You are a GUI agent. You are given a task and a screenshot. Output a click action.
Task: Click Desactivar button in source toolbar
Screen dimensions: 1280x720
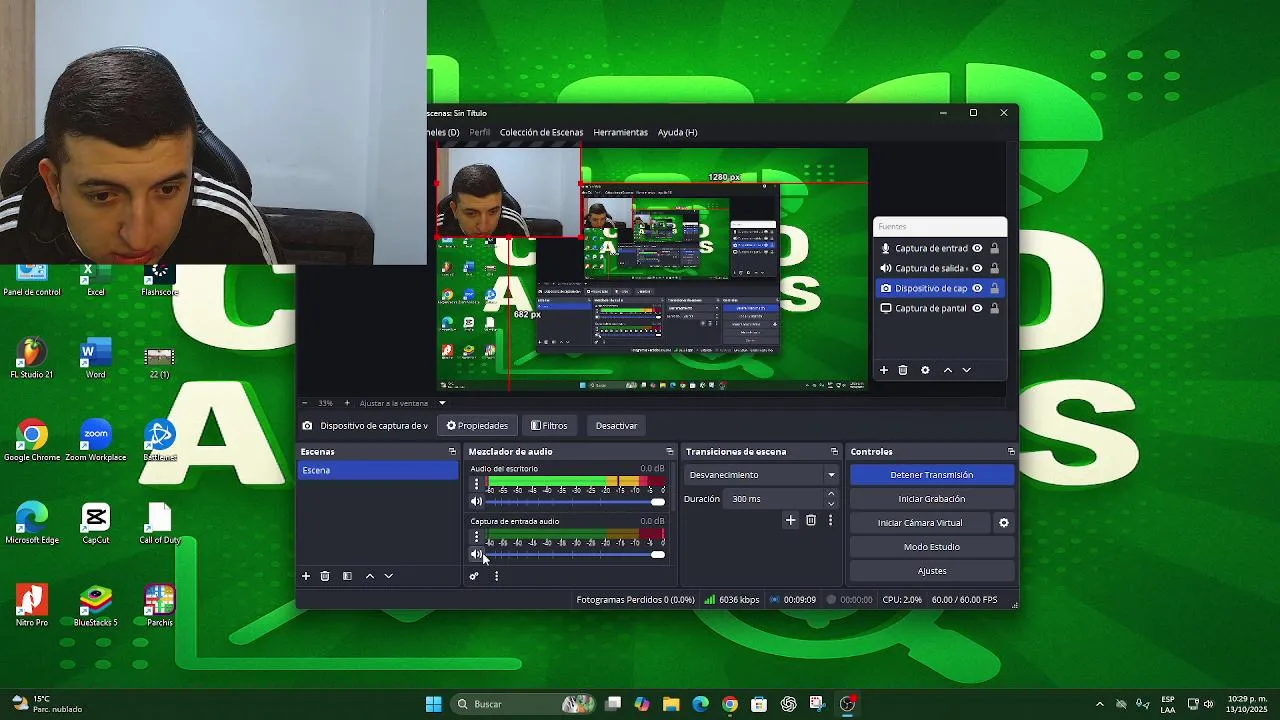616,426
